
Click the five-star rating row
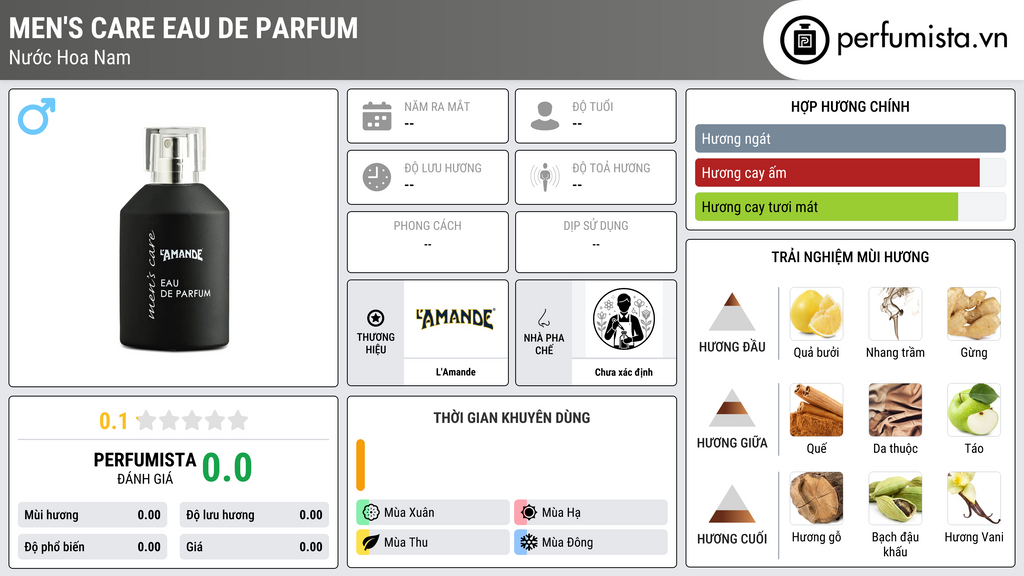[192, 420]
